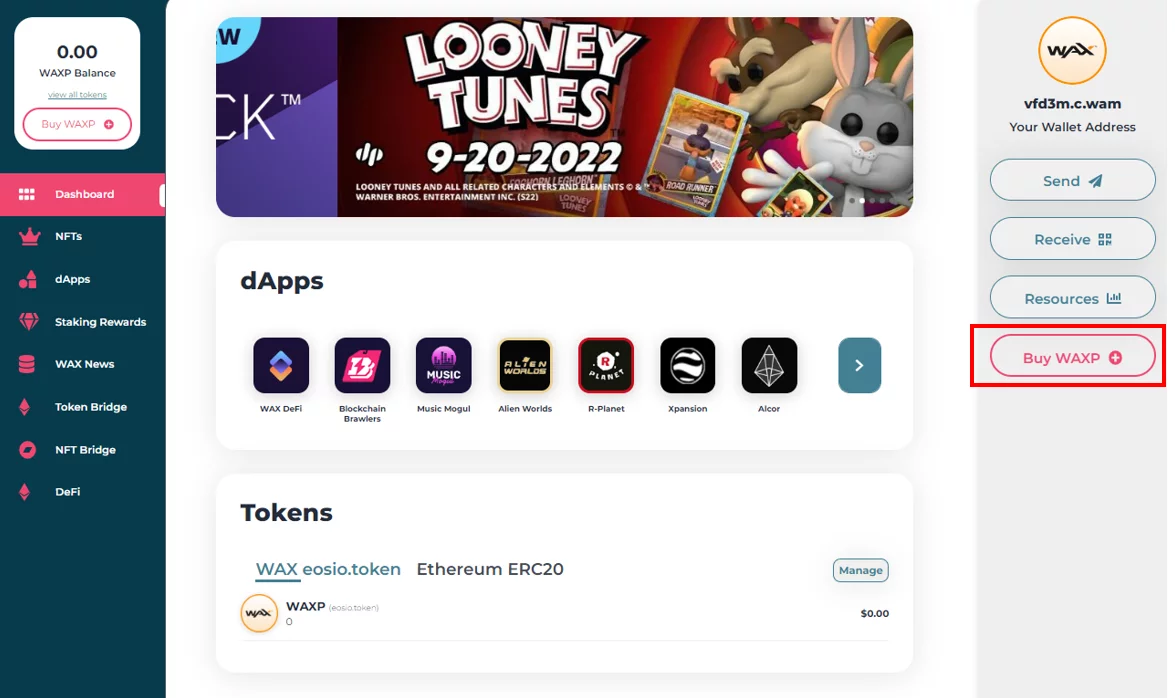Click the Looney Tunes promo banner

564,117
